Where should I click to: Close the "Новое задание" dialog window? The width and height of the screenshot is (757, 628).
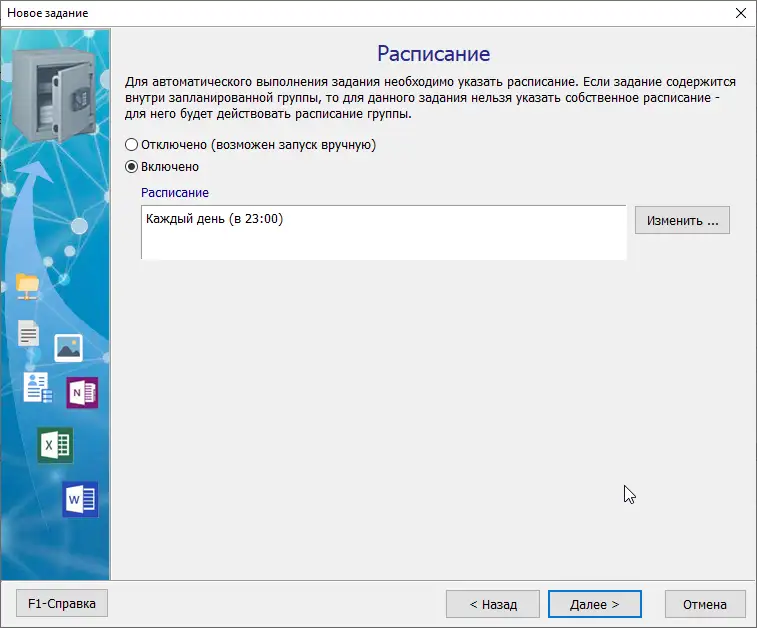pos(741,13)
